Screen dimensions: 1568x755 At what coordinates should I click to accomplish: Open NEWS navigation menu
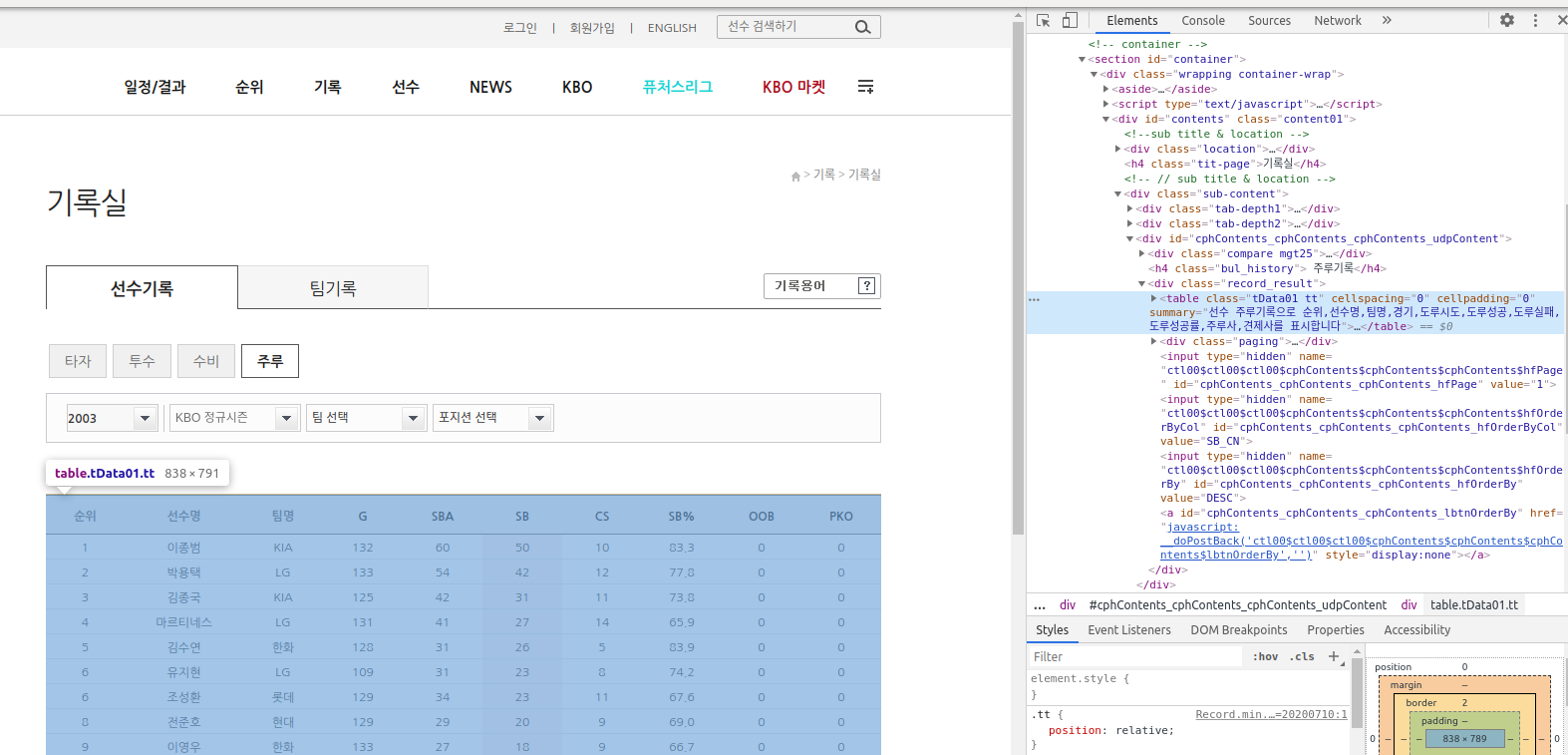click(x=490, y=87)
